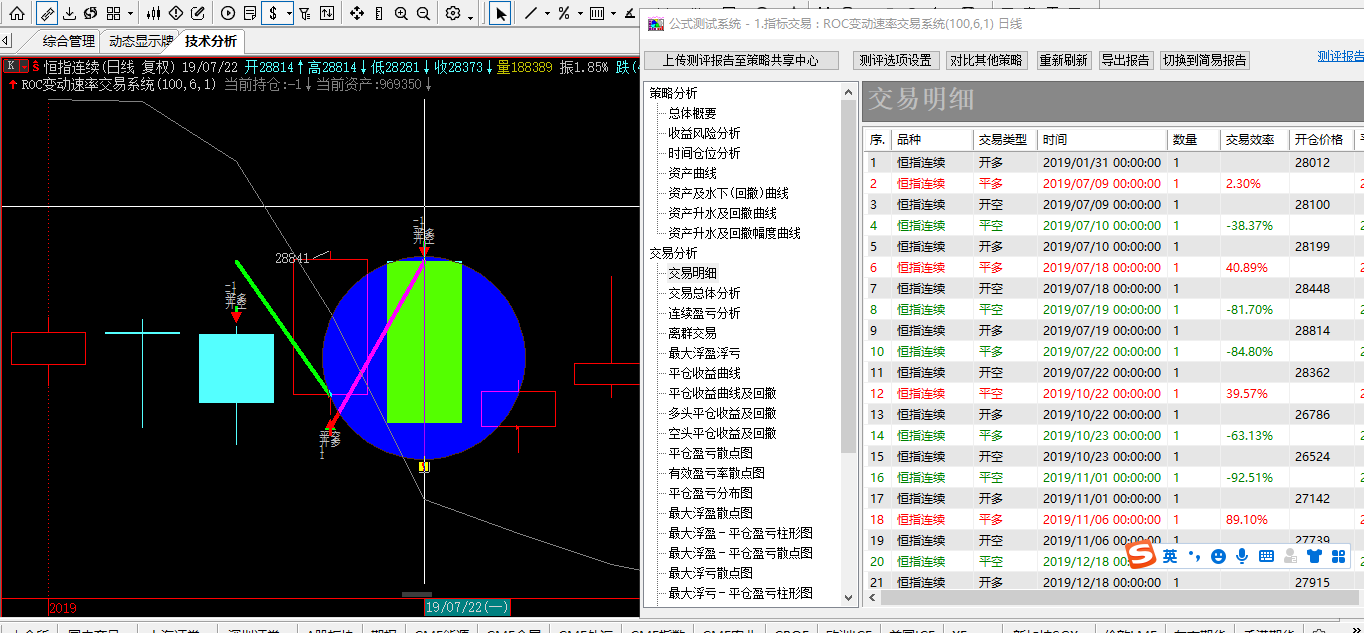This screenshot has height=633, width=1364.
Task: Click the up-down arrows sort icon
Action: (x=327, y=13)
